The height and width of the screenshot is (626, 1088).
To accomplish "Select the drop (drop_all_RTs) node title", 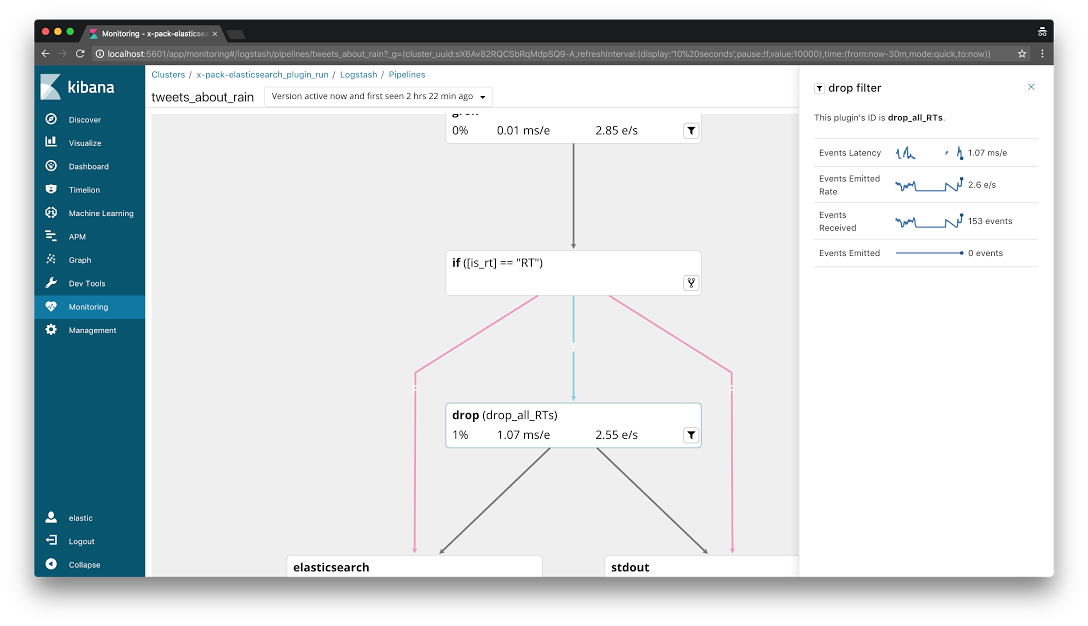I will click(x=504, y=415).
